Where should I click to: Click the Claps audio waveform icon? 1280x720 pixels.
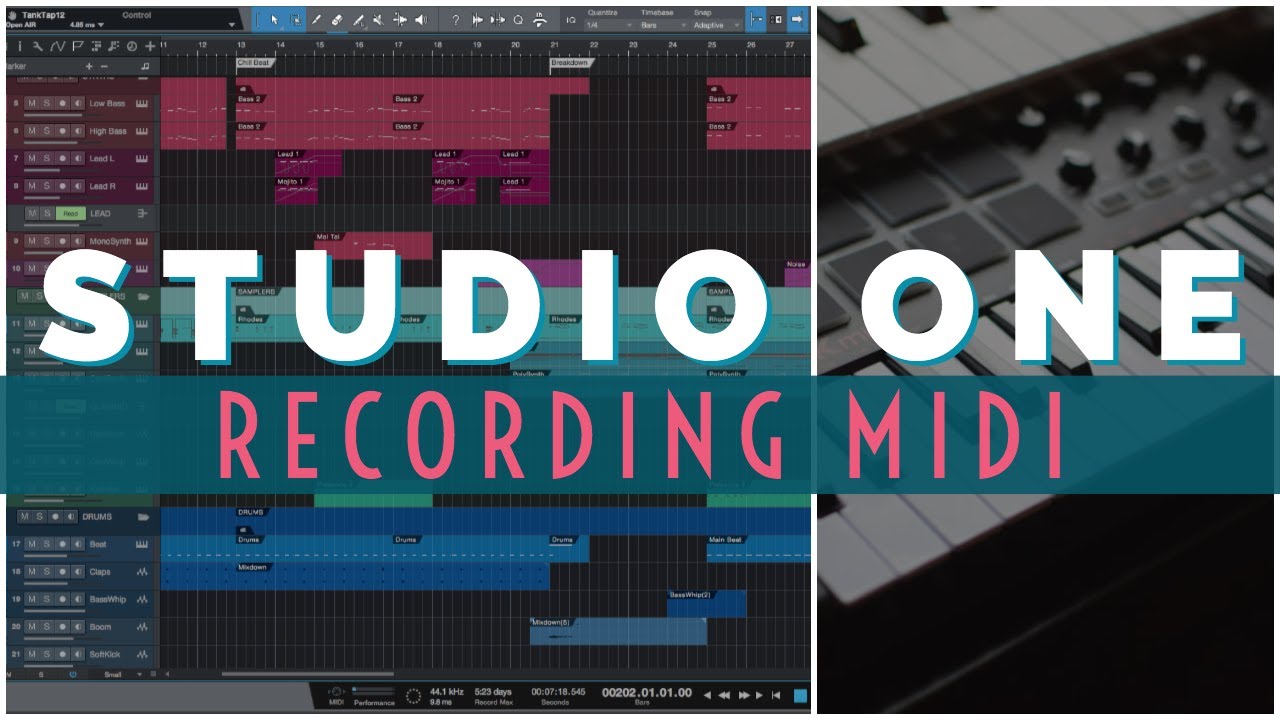tap(142, 572)
